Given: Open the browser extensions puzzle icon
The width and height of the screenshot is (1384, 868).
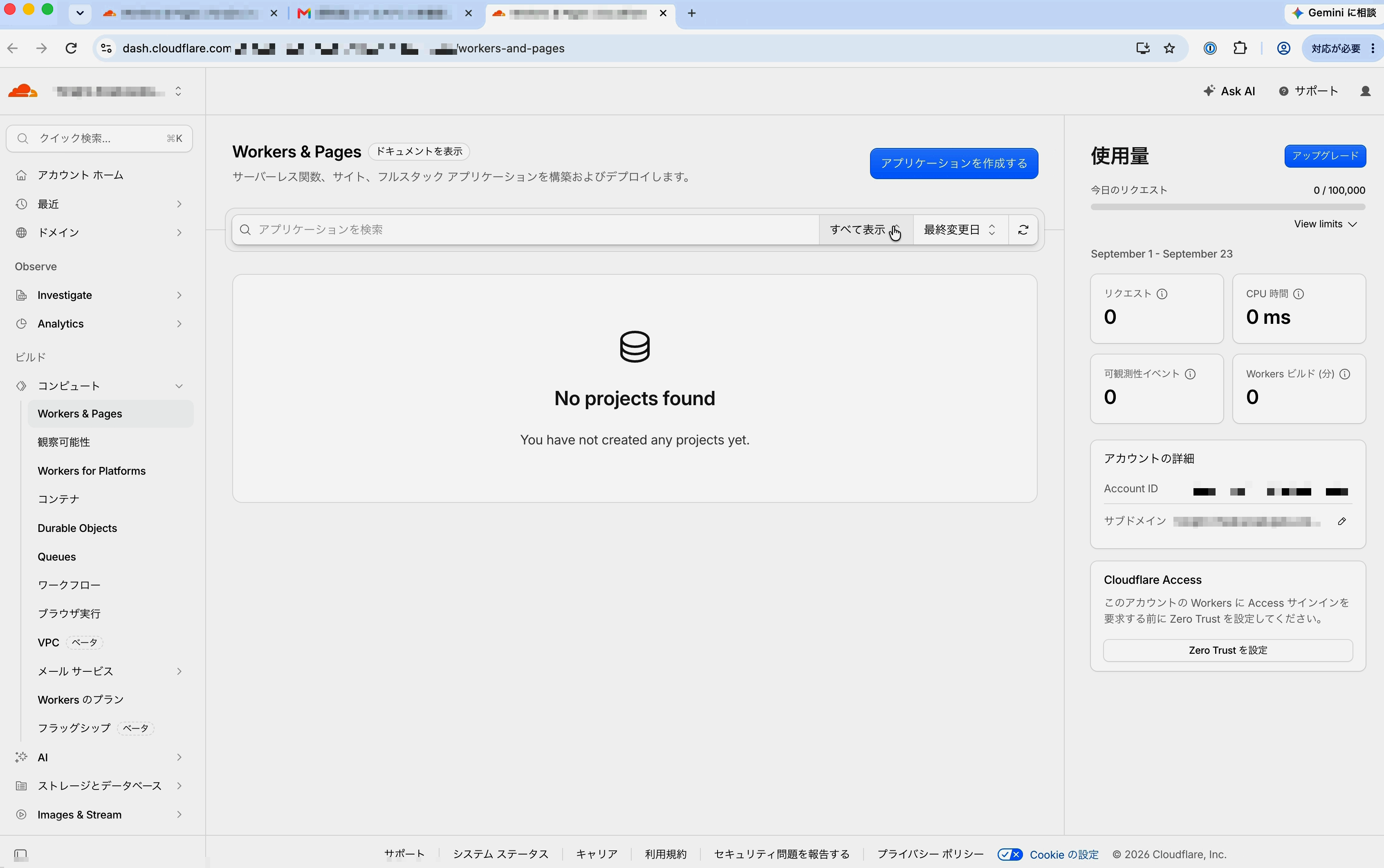Looking at the screenshot, I should click(x=1240, y=48).
